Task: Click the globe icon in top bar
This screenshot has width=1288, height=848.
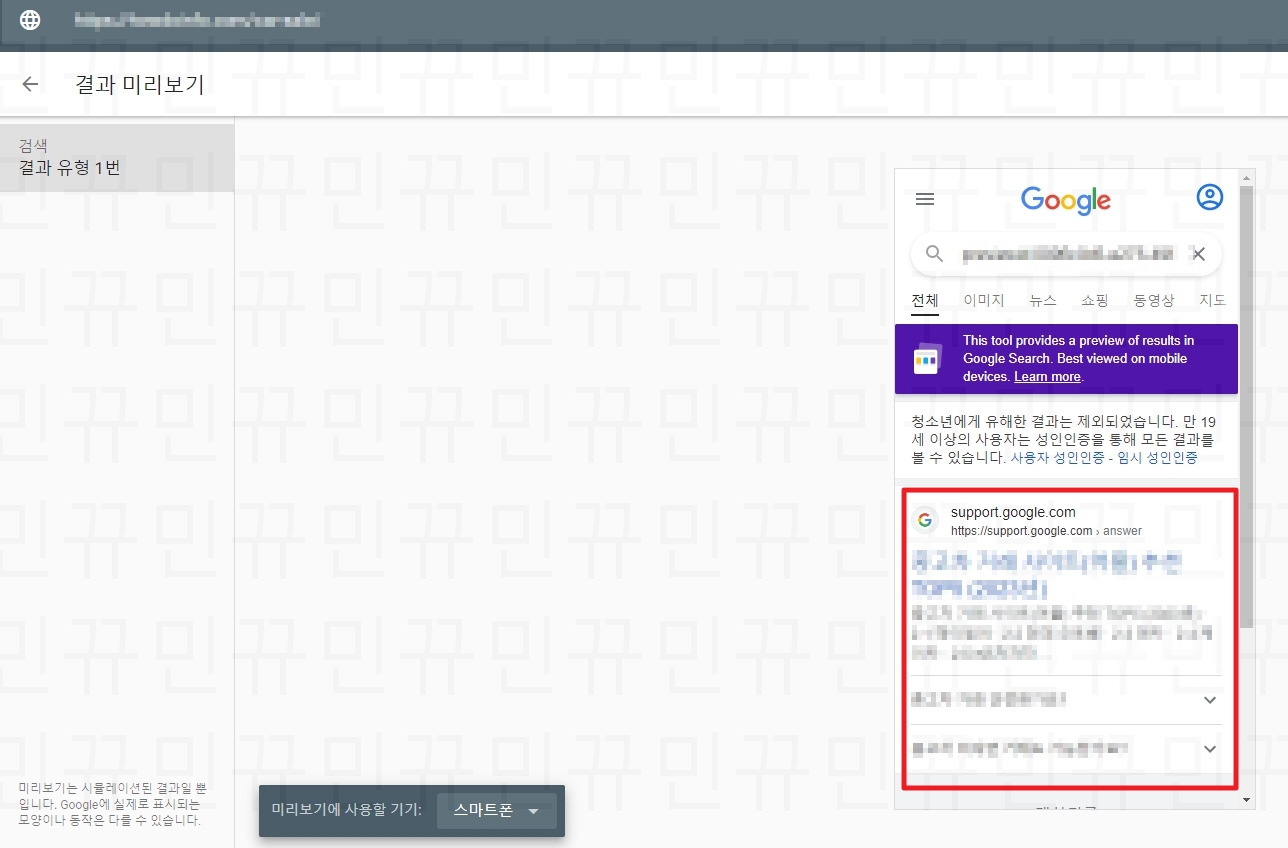Action: coord(30,20)
